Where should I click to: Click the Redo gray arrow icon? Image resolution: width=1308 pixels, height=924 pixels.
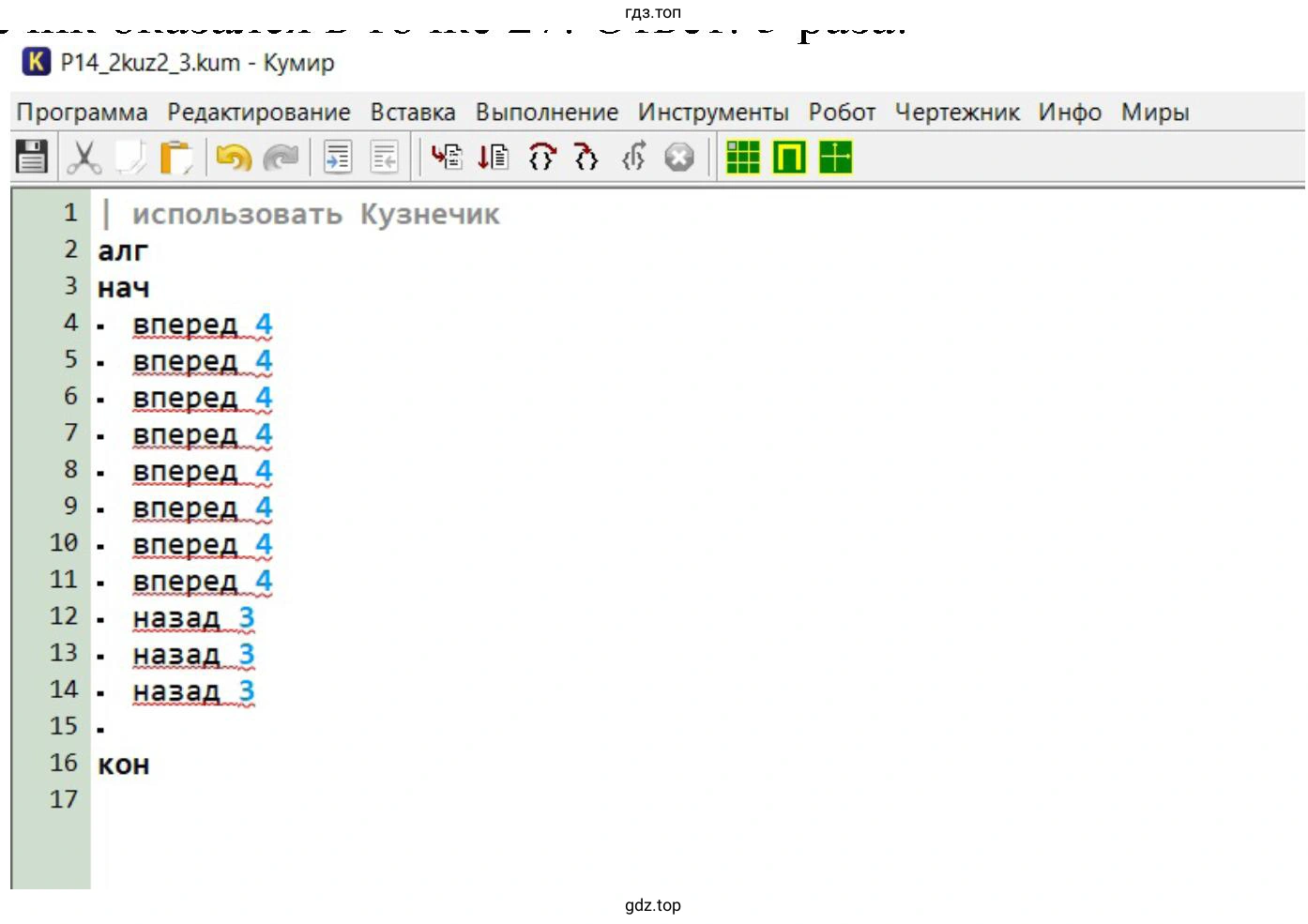[281, 157]
